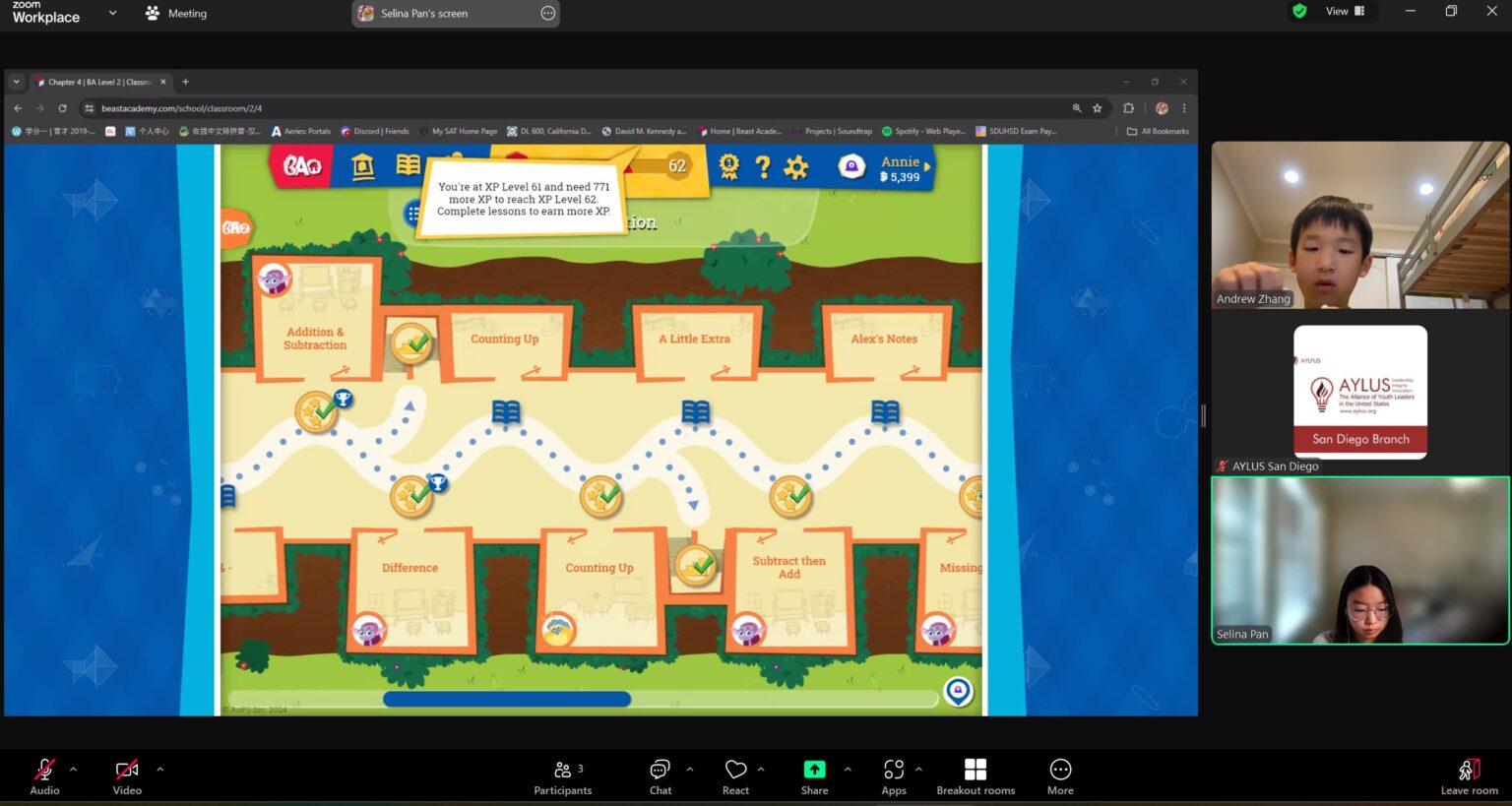1512x806 pixels.
Task: Enter the A Little Extra room
Action: click(x=695, y=342)
